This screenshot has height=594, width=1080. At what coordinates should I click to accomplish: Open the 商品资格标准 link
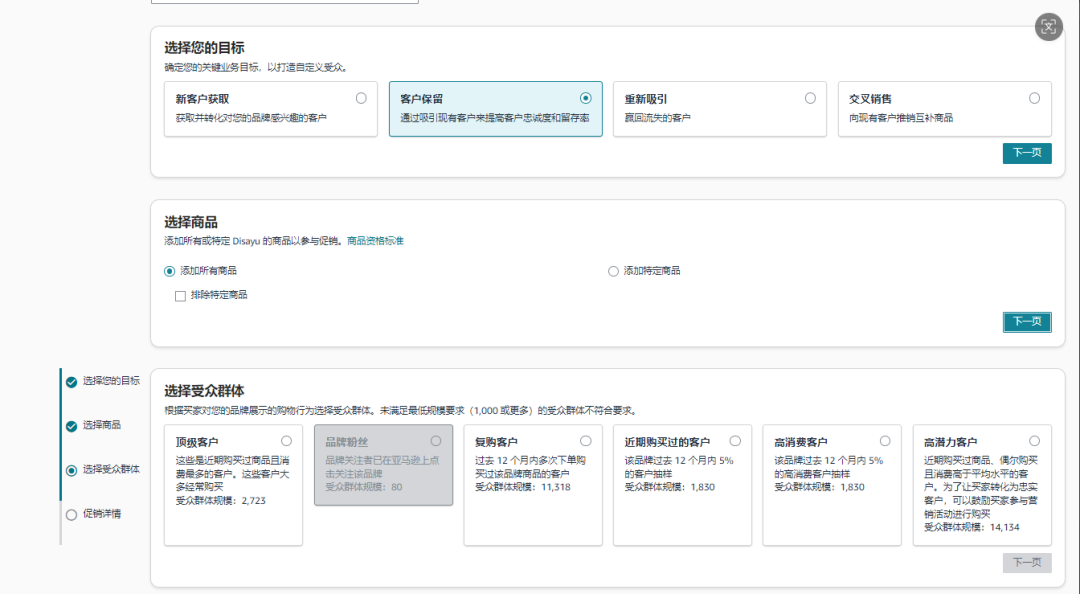click(x=375, y=241)
